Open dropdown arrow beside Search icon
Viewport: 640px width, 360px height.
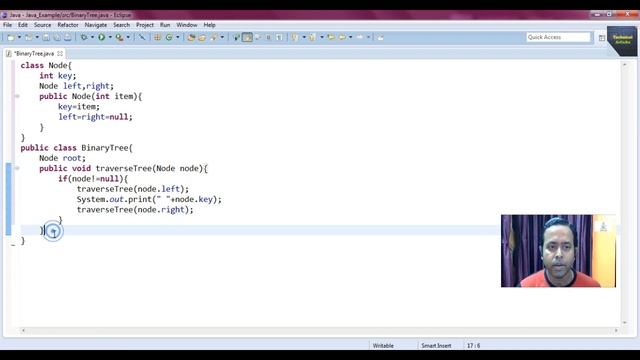tap(222, 37)
